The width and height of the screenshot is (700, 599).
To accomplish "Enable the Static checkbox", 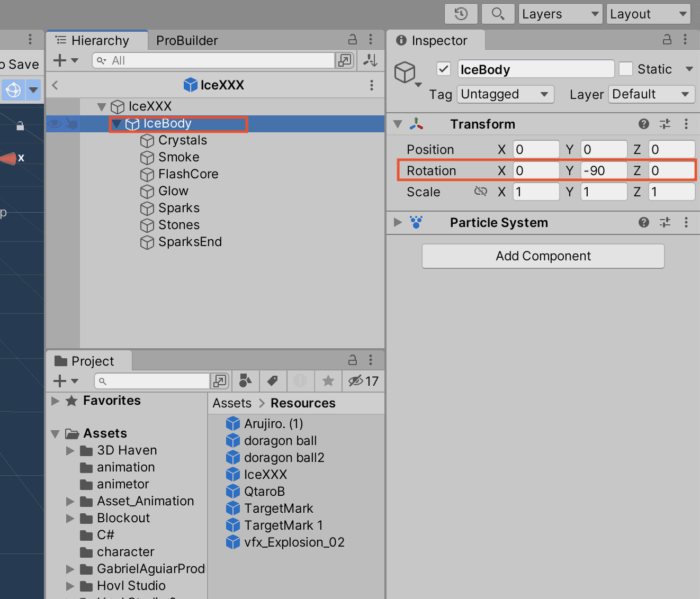I will point(626,69).
